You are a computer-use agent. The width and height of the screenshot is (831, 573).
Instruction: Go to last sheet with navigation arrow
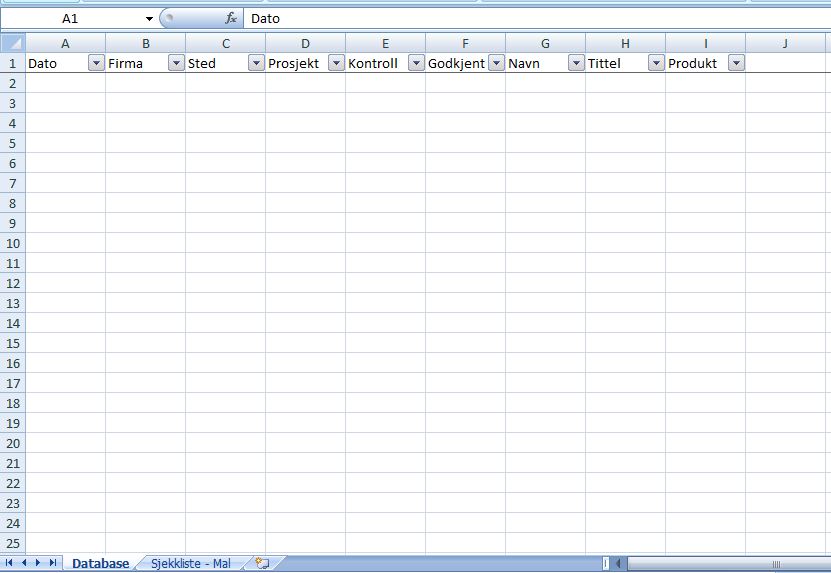(x=52, y=562)
